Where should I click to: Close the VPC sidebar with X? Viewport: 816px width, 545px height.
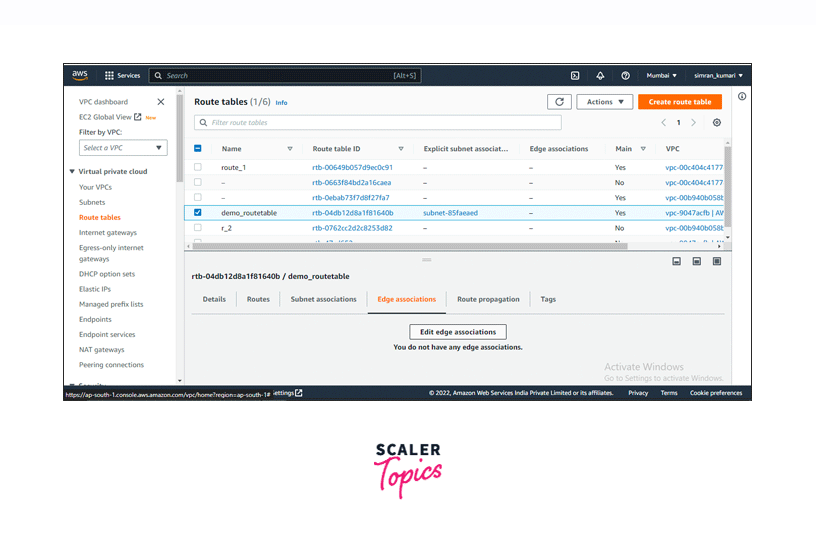[161, 102]
